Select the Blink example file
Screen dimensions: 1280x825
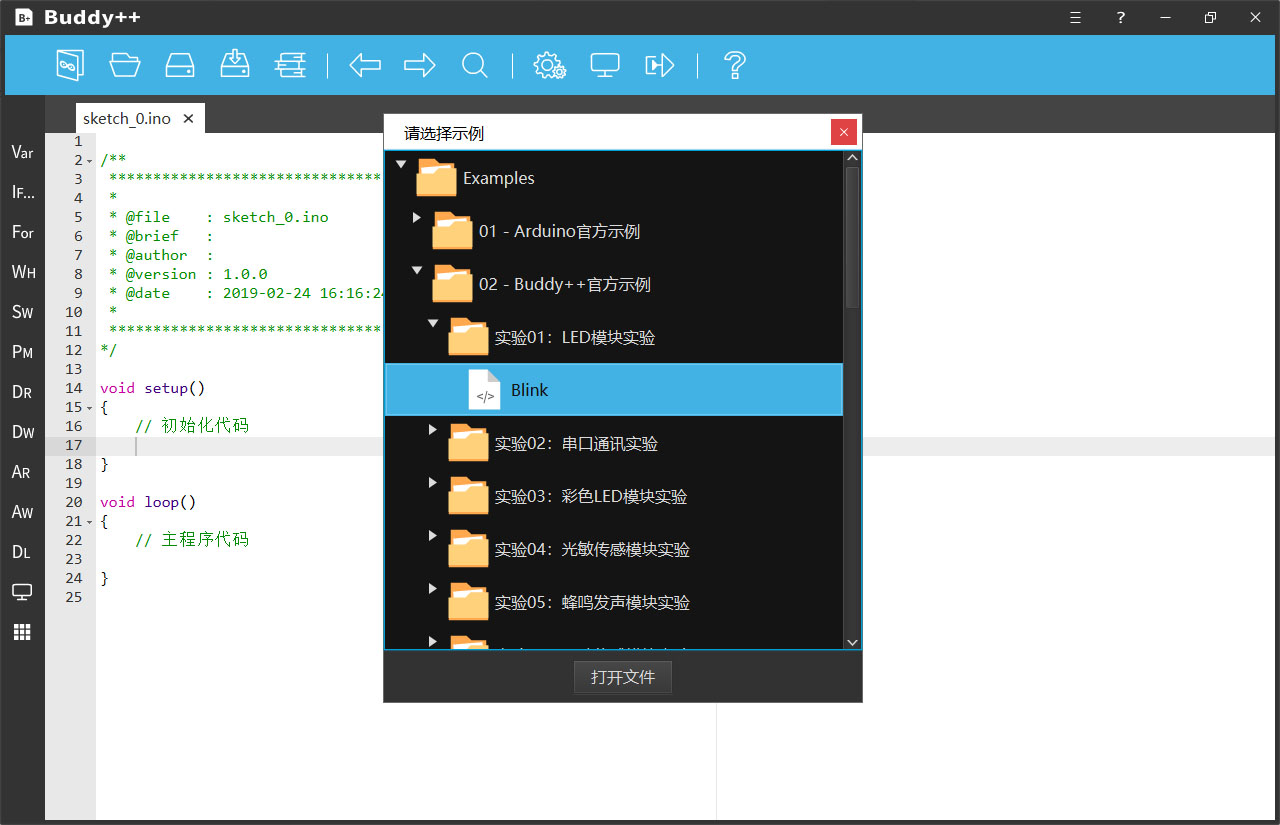[x=614, y=390]
